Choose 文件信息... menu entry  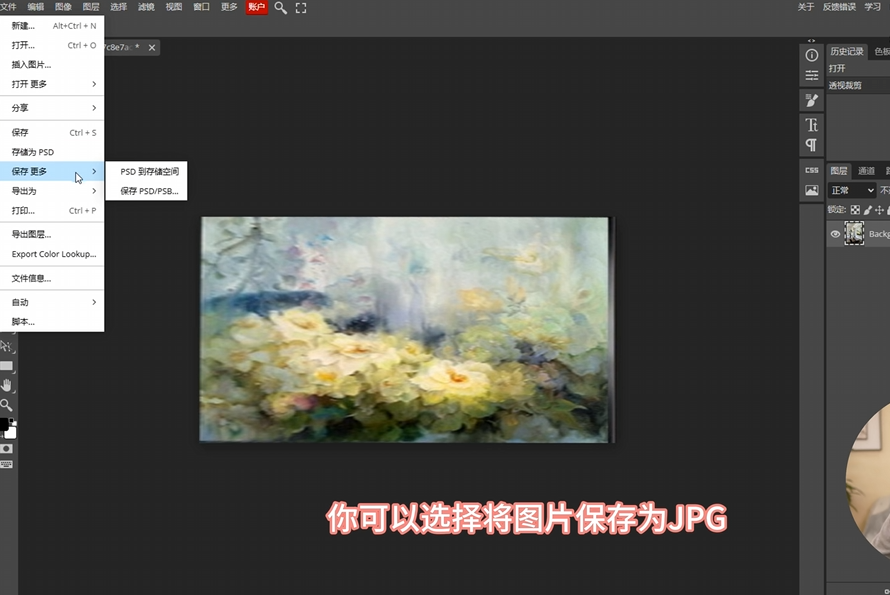tap(52, 278)
